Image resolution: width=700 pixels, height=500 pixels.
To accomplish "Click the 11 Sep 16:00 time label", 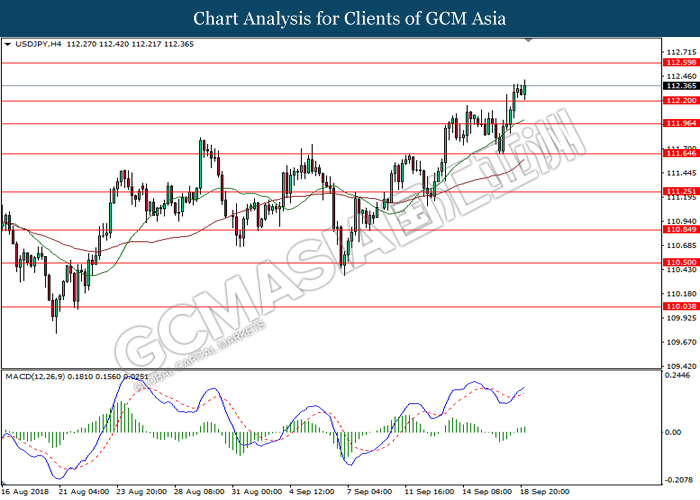I will [429, 492].
